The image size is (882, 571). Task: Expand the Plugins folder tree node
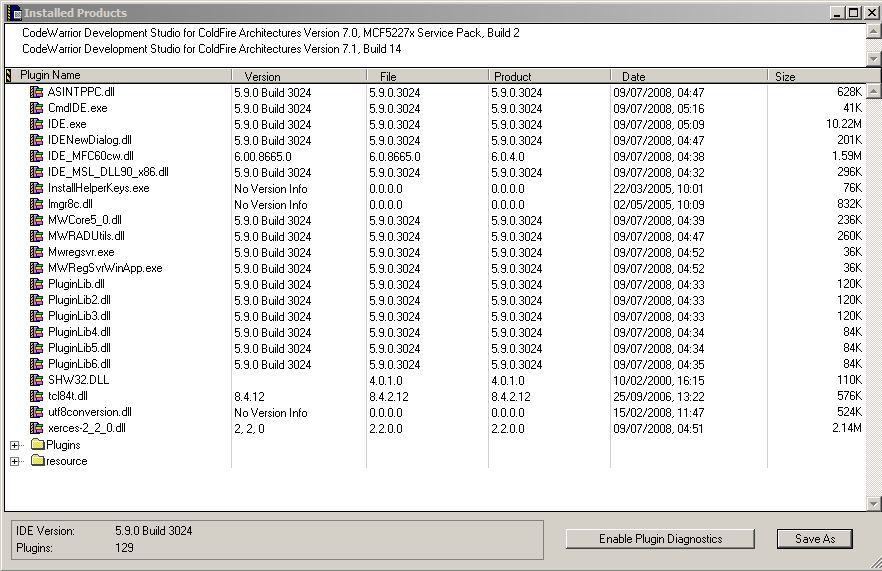pyautogui.click(x=15, y=446)
